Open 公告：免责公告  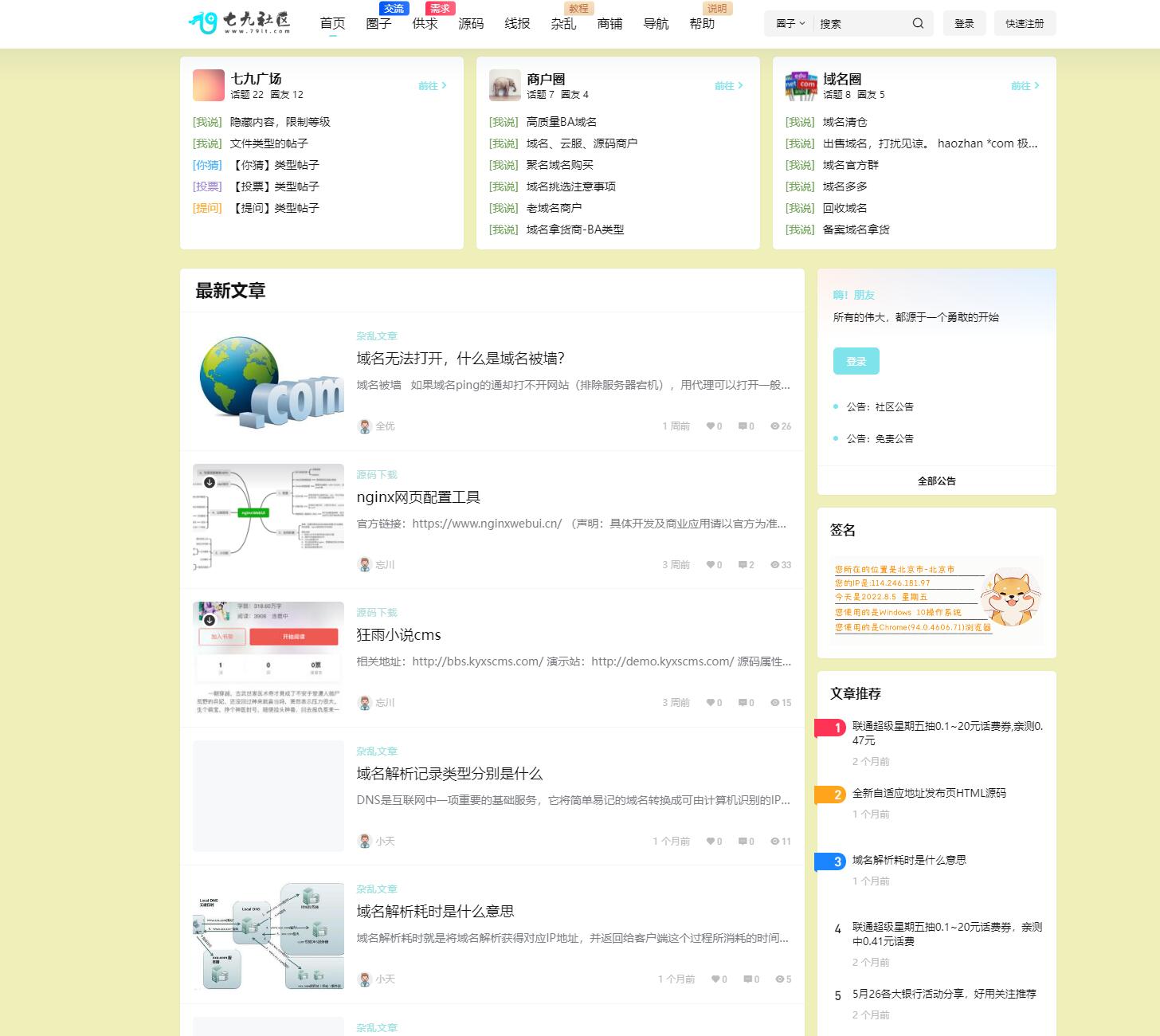pyautogui.click(x=880, y=438)
